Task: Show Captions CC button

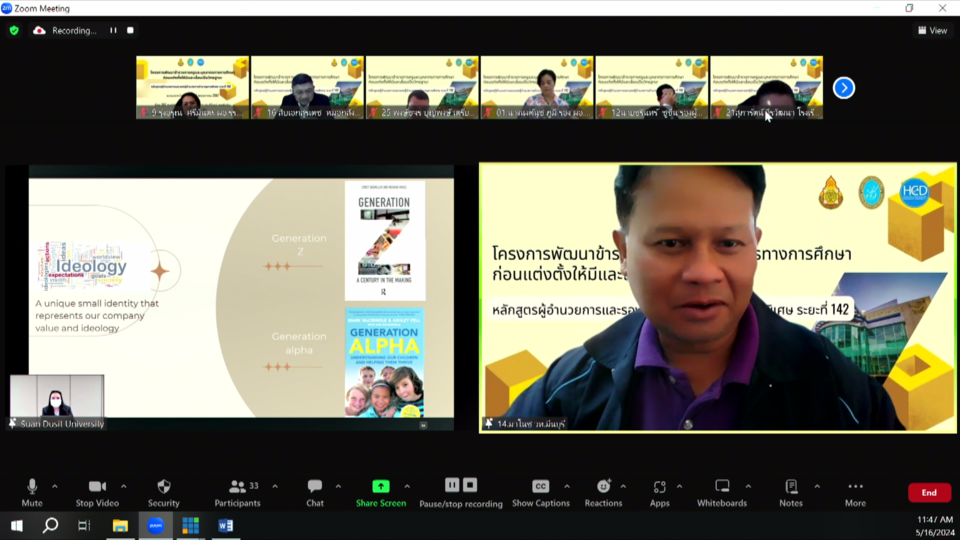Action: click(x=541, y=493)
